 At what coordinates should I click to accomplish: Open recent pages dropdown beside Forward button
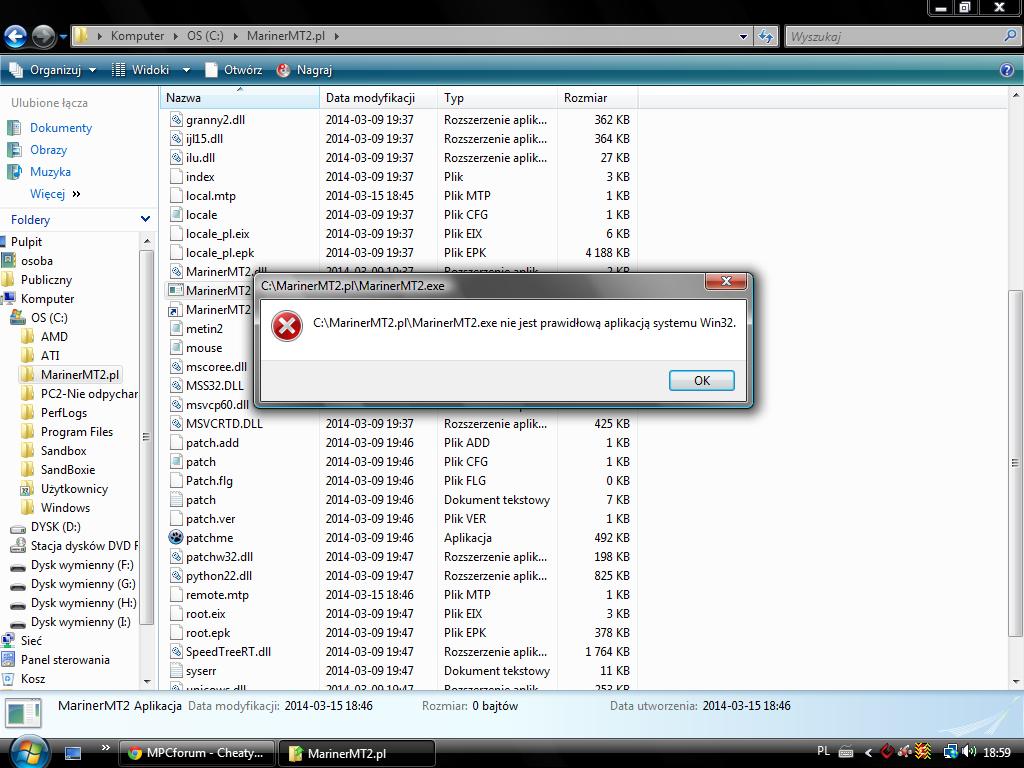(63, 37)
